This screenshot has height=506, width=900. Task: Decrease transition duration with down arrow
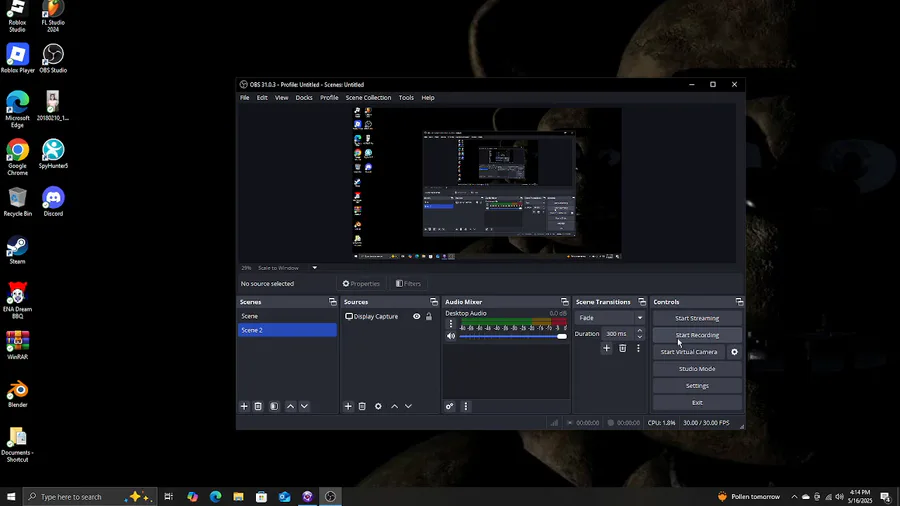click(x=639, y=337)
